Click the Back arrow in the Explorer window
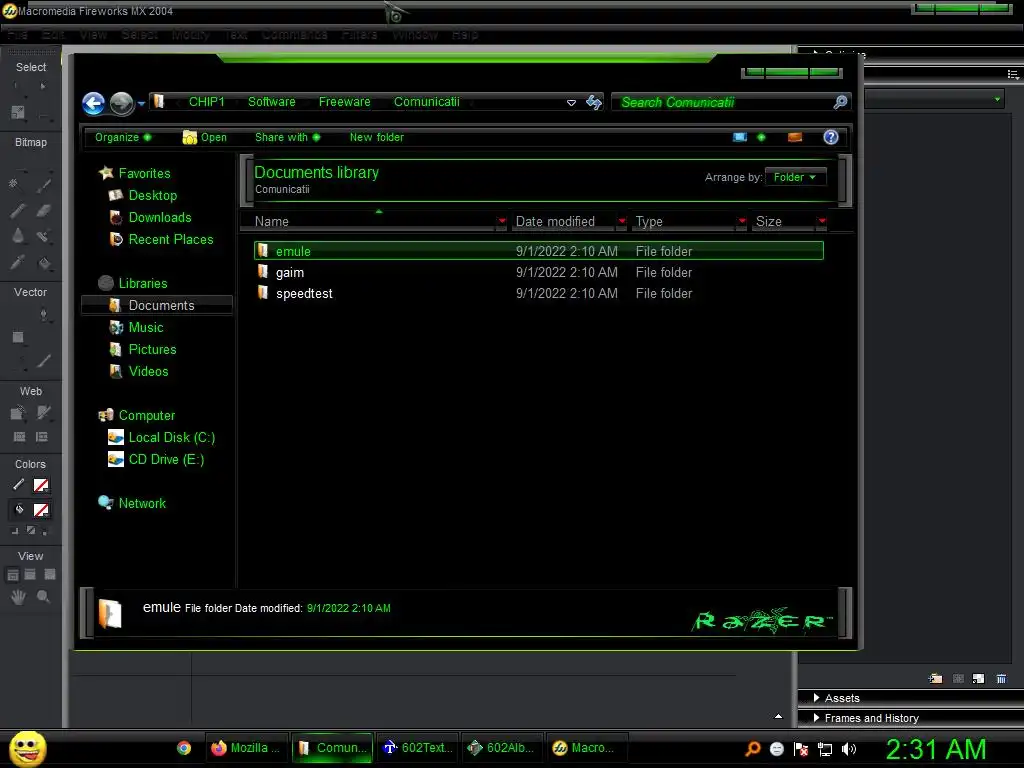Image resolution: width=1024 pixels, height=768 pixels. coord(93,103)
